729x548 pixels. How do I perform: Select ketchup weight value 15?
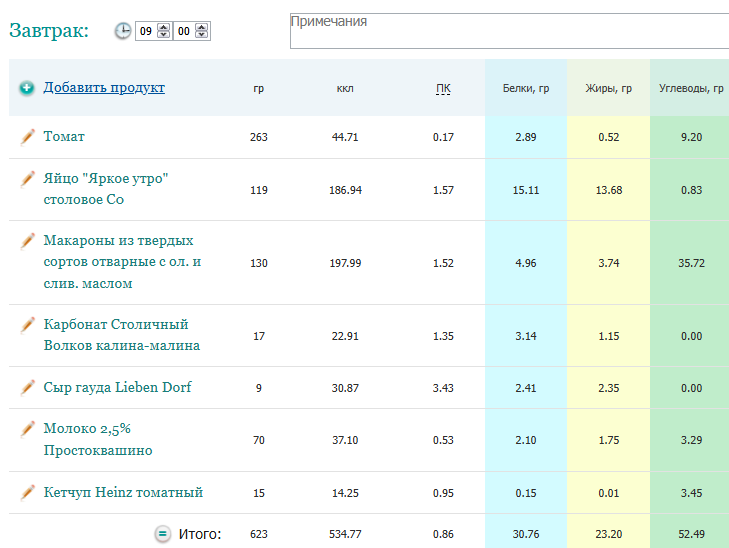point(259,493)
